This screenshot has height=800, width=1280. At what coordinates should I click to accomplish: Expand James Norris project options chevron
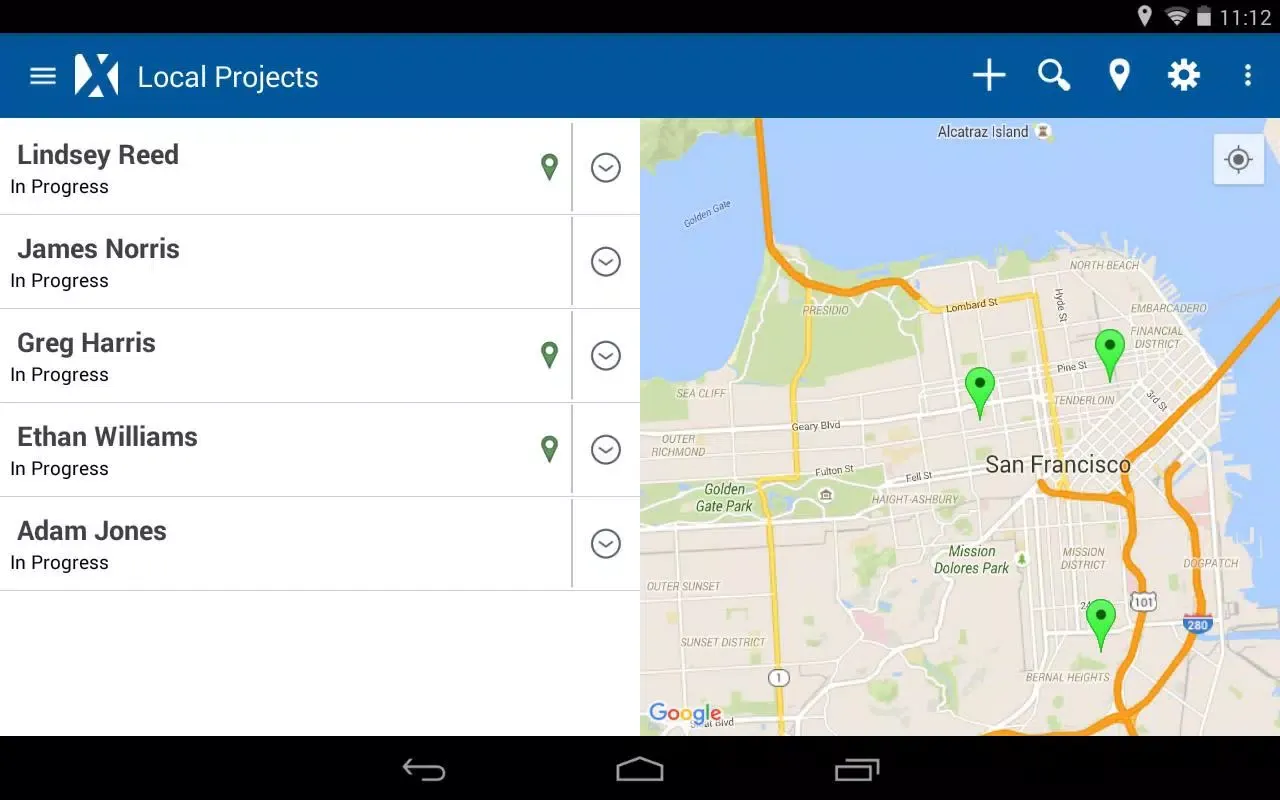click(x=606, y=262)
